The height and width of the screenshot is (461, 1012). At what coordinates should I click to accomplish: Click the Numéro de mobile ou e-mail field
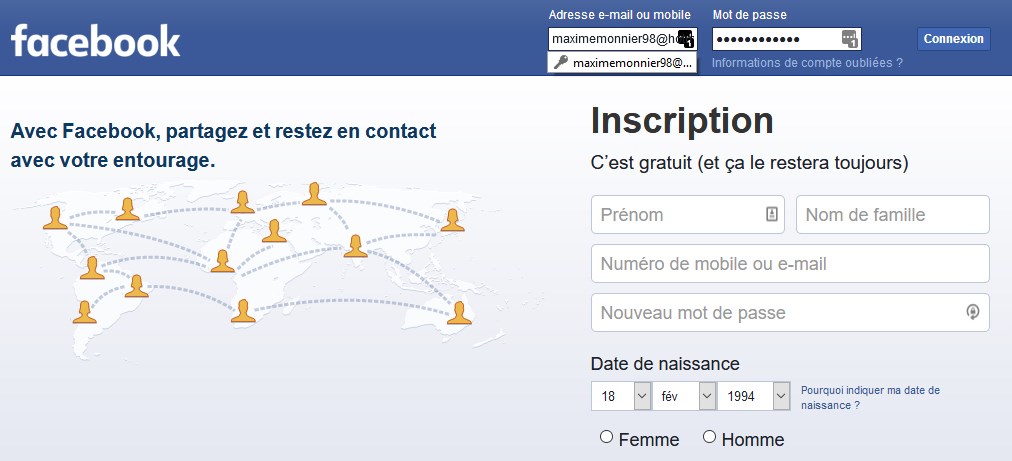coord(790,263)
